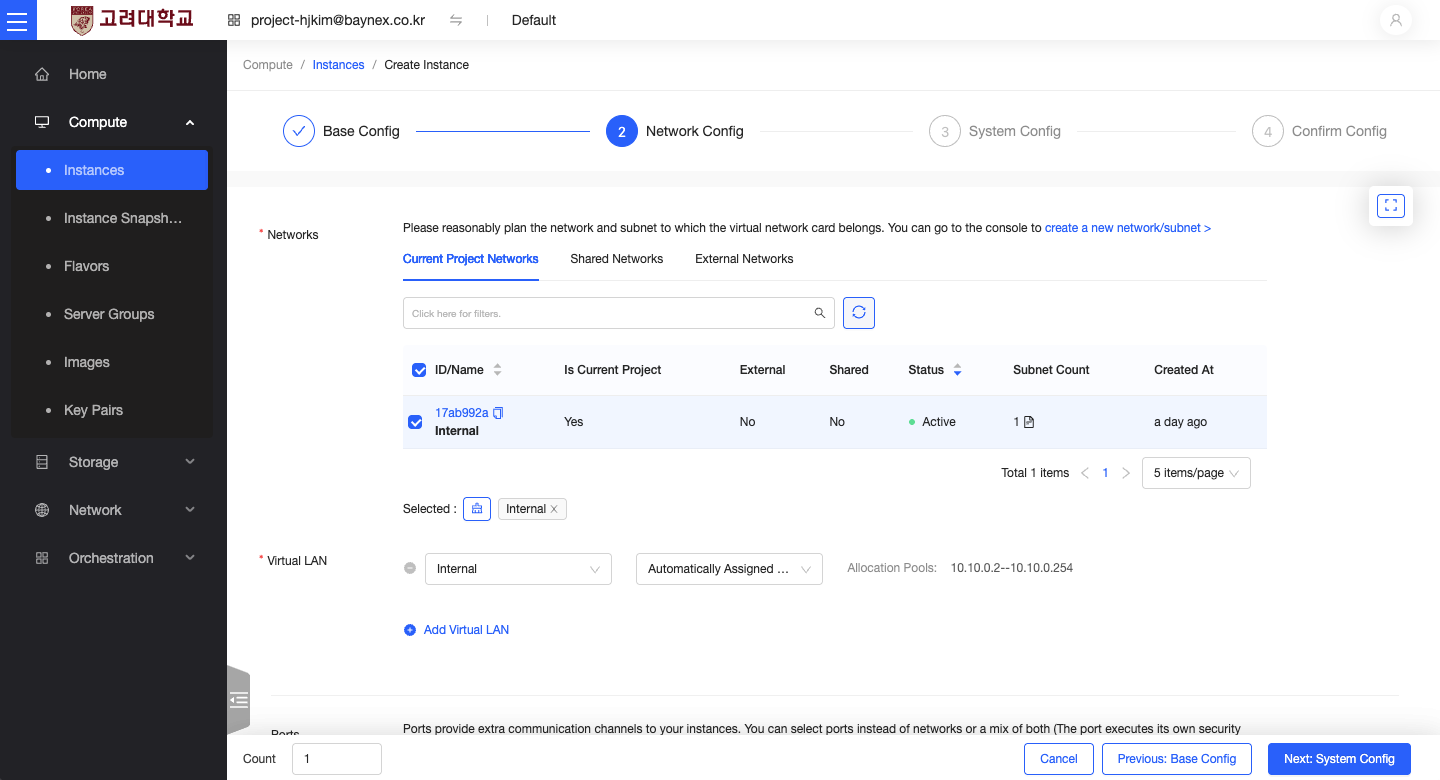Proceed with Next: System Config
This screenshot has width=1440, height=780.
point(1339,759)
